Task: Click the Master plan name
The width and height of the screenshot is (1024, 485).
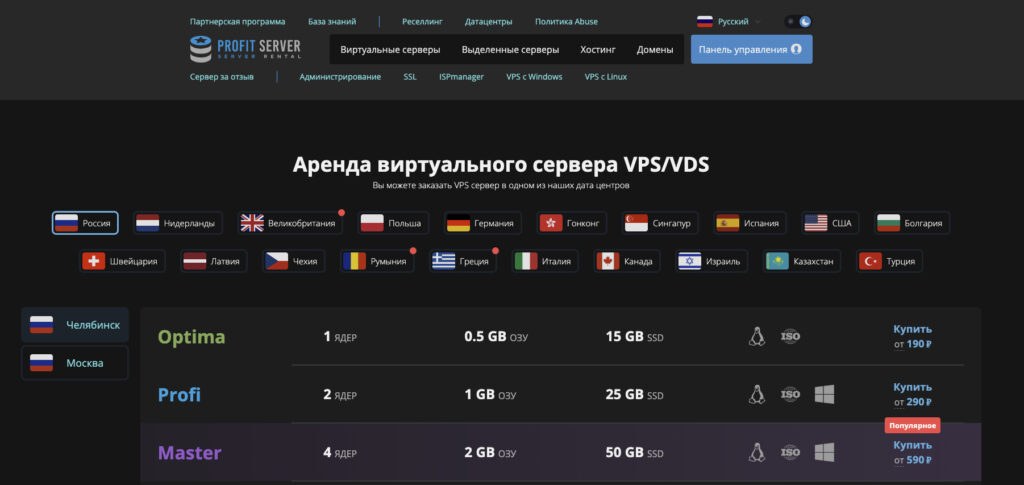Action: pyautogui.click(x=189, y=453)
